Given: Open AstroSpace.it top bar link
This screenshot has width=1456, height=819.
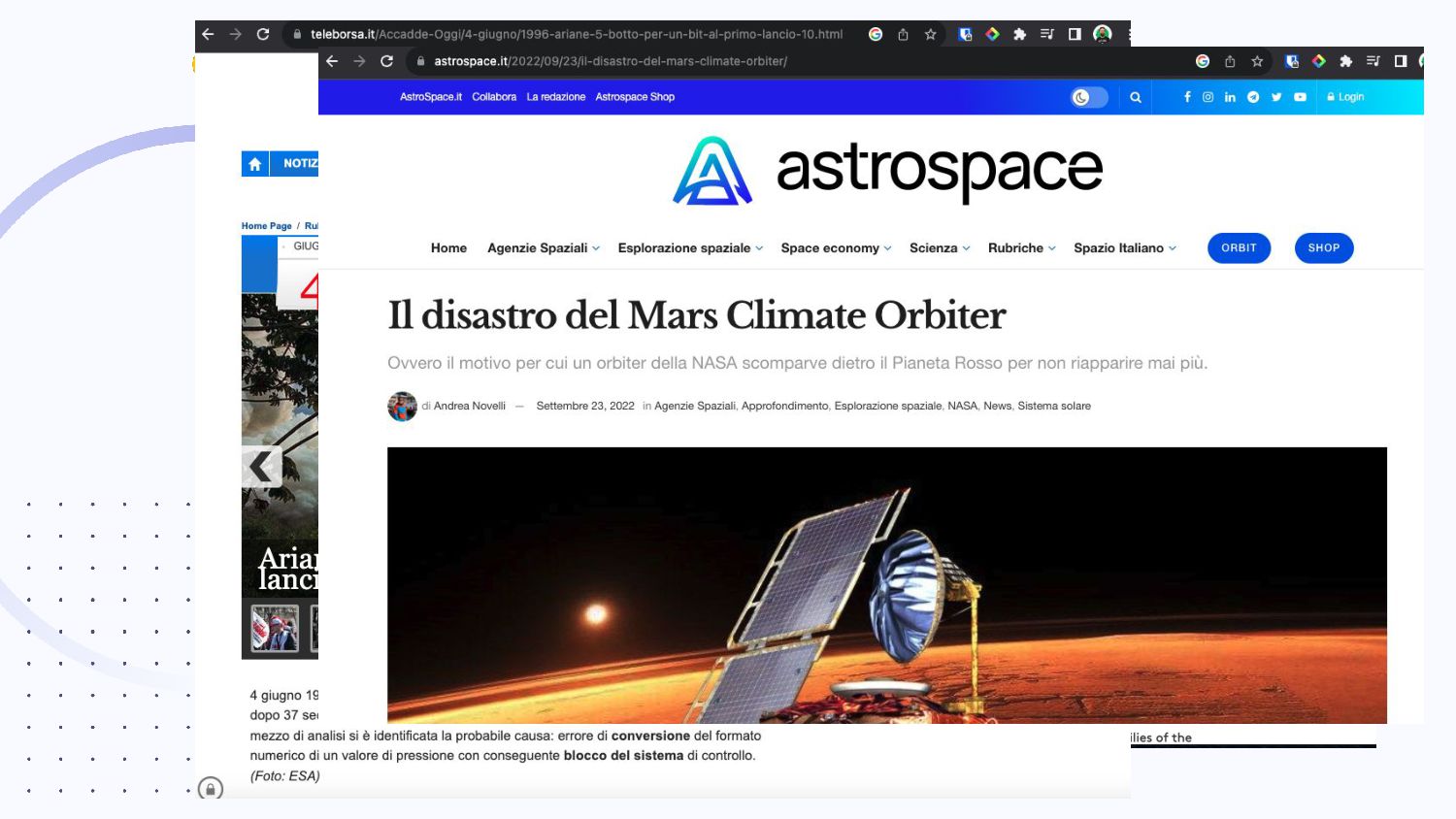Looking at the screenshot, I should coord(431,97).
